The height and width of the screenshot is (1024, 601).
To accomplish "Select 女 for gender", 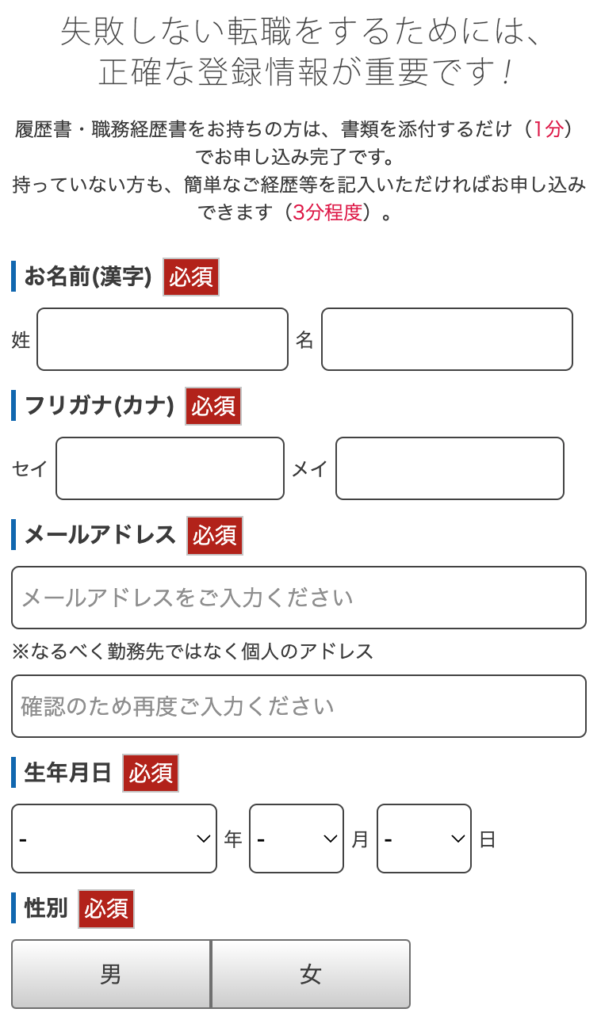I will click(311, 974).
